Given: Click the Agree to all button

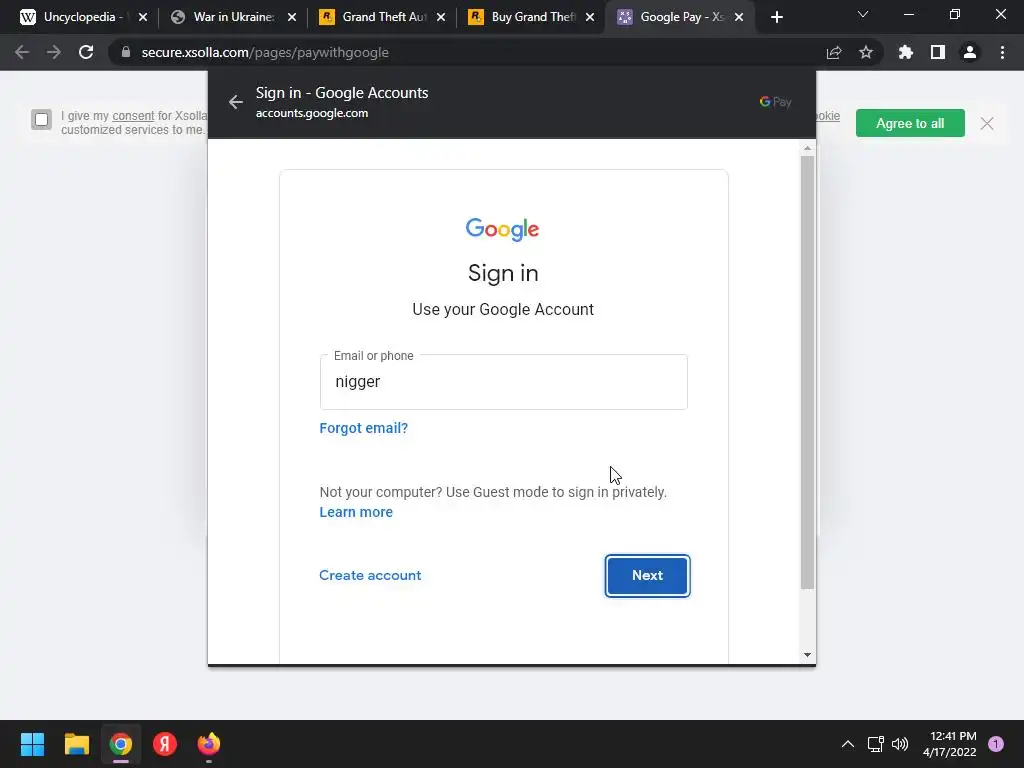Looking at the screenshot, I should (910, 123).
